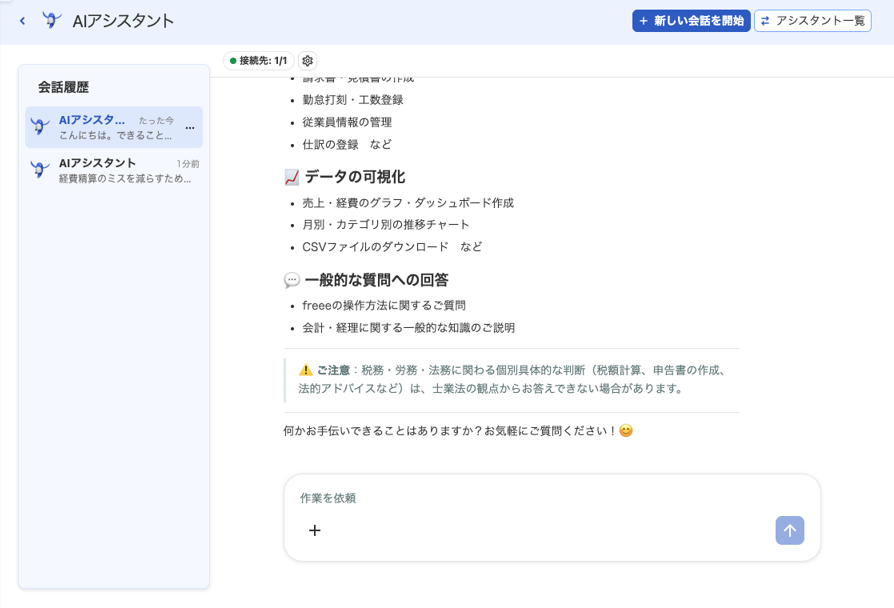Click the 会話履歴 heading
Viewport: 894px width, 608px height.
pyautogui.click(x=63, y=87)
